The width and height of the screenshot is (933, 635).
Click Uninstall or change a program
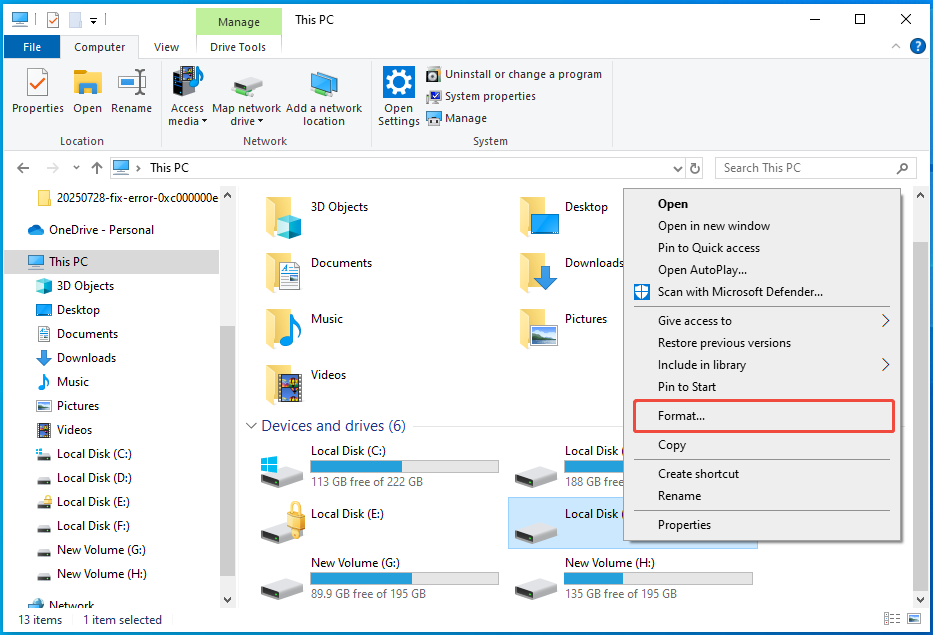523,74
